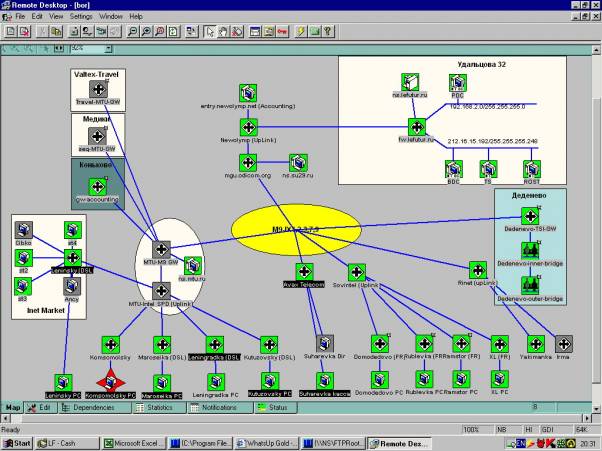
Task: Select the Dedenevo-TSI-GW router node
Action: pyautogui.click(x=530, y=216)
